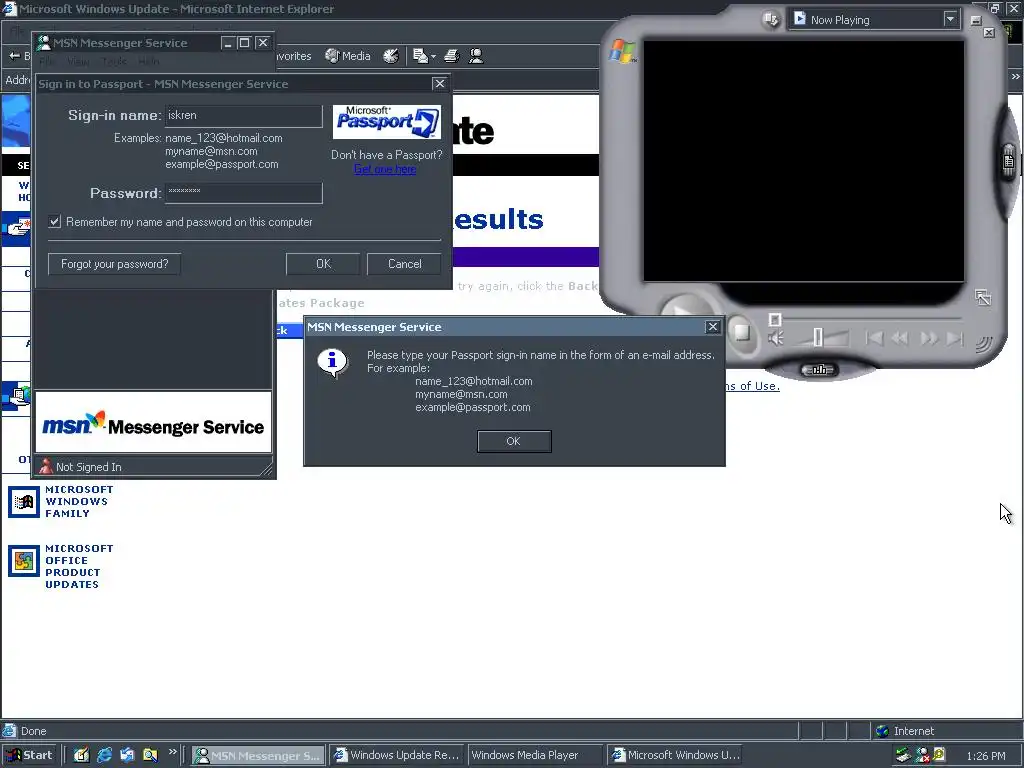
Task: Open the View menu in MSN Messenger
Action: coord(78,61)
